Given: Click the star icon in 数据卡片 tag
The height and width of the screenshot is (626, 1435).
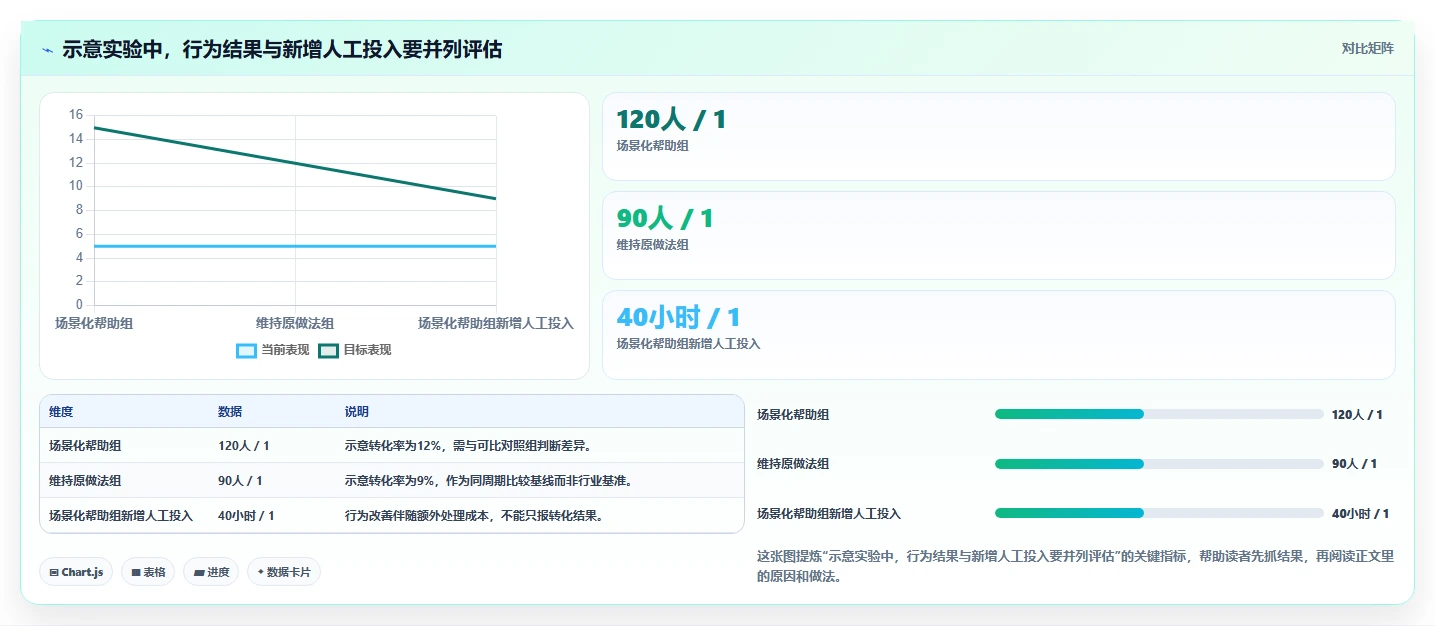Looking at the screenshot, I should point(261,572).
